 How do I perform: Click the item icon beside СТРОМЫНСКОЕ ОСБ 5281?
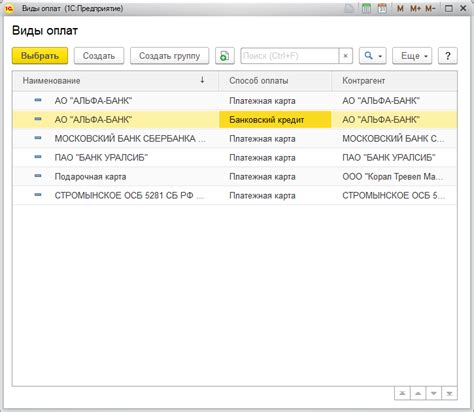[x=38, y=195]
